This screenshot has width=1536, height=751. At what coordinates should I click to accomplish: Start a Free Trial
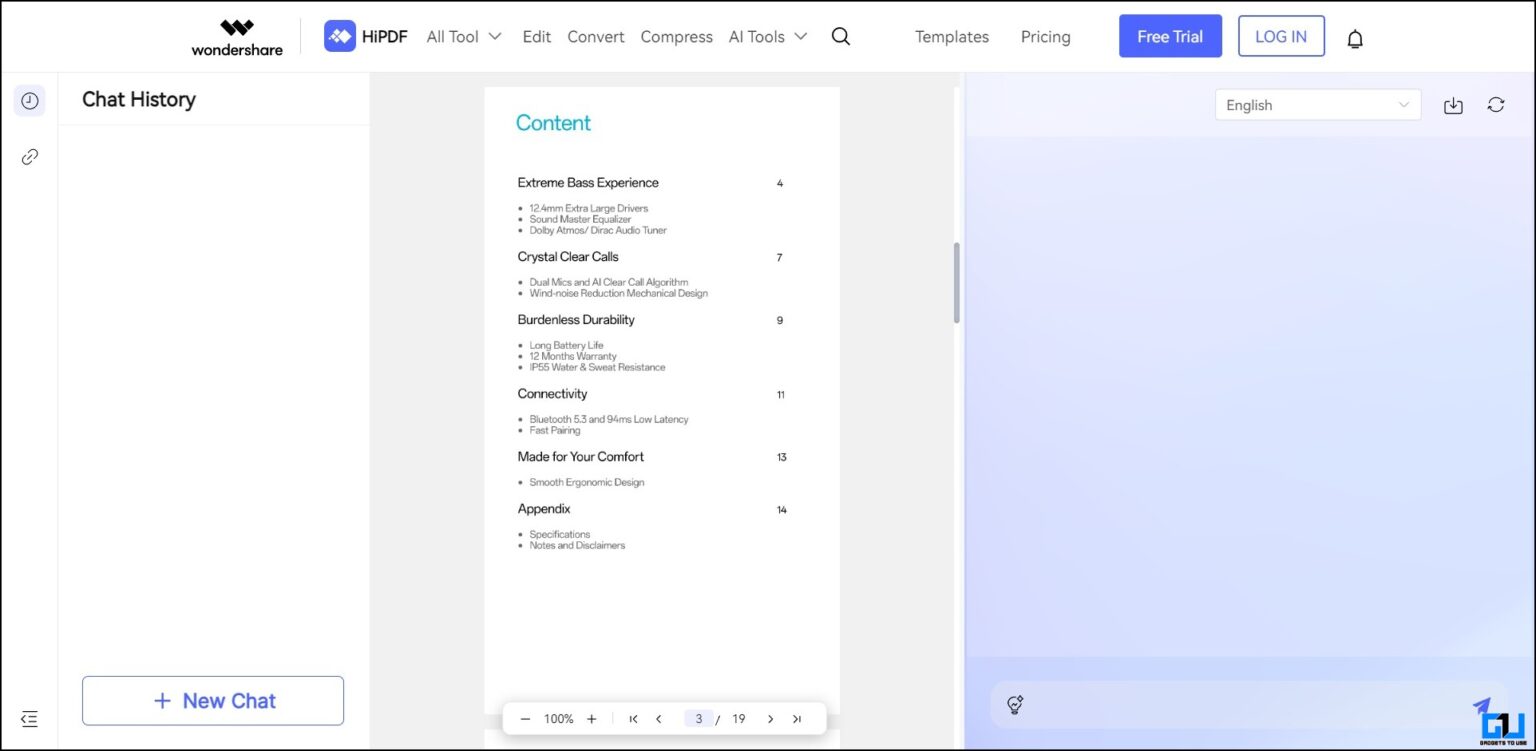point(1170,36)
